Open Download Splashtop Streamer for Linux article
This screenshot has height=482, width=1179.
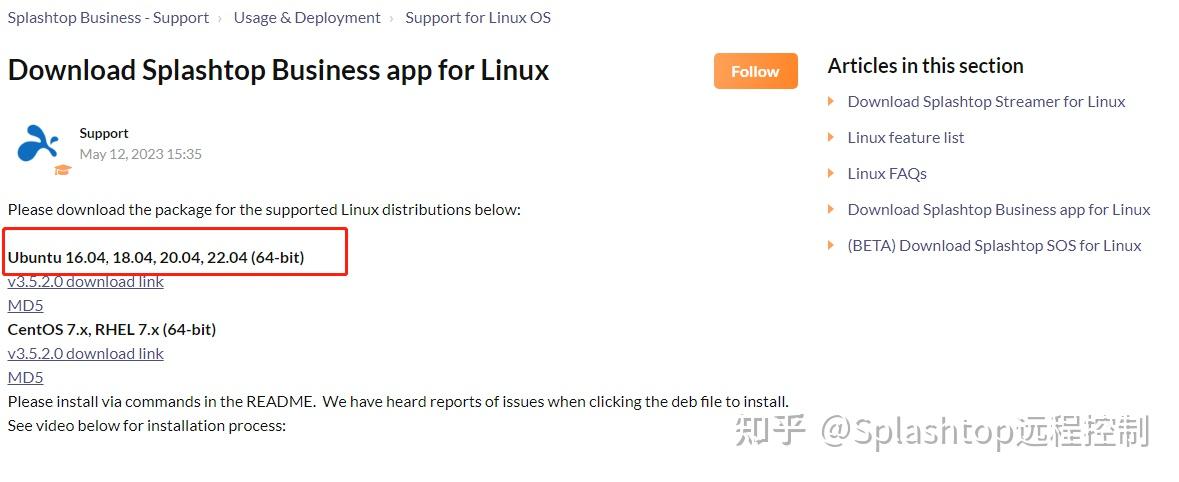pyautogui.click(x=987, y=102)
